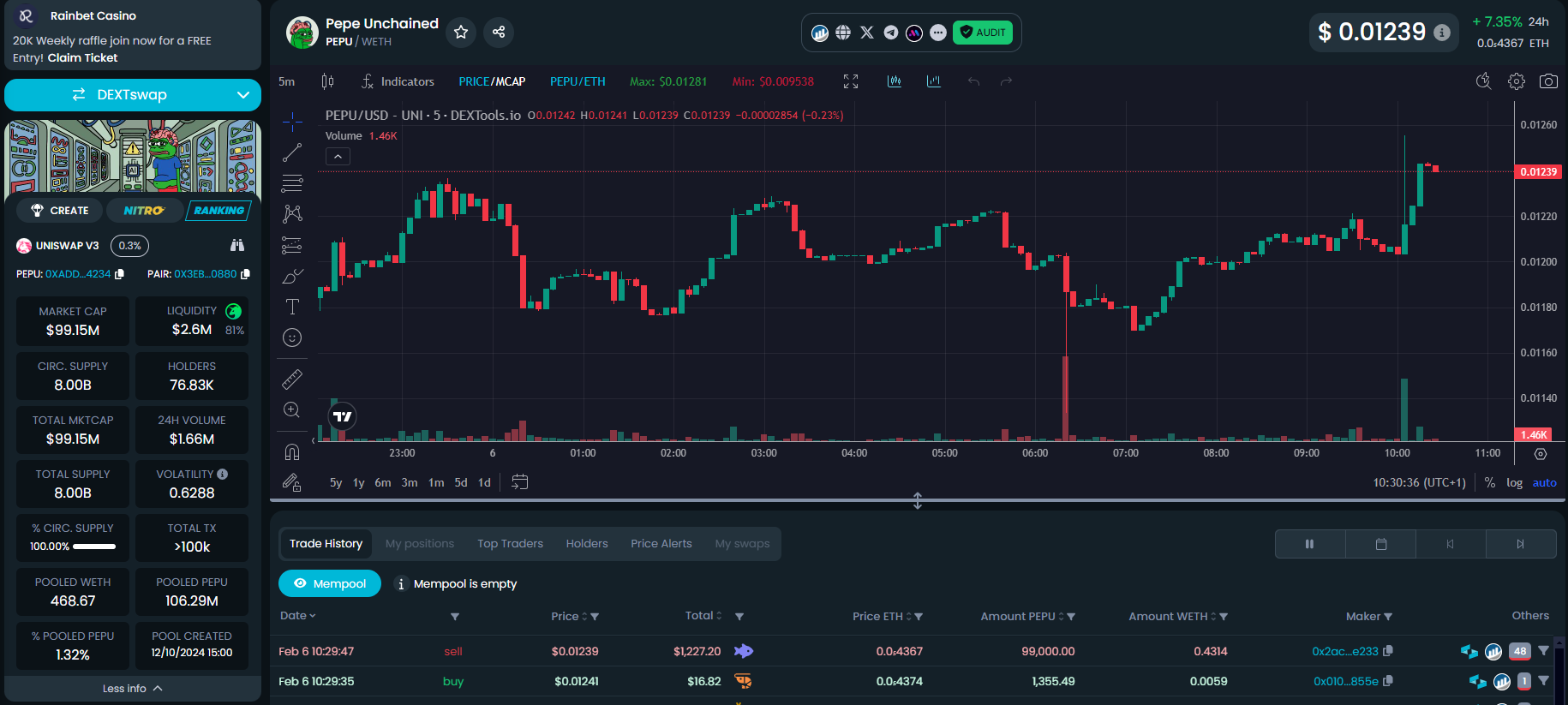
Task: Set chart range to 5y
Action: pos(336,482)
